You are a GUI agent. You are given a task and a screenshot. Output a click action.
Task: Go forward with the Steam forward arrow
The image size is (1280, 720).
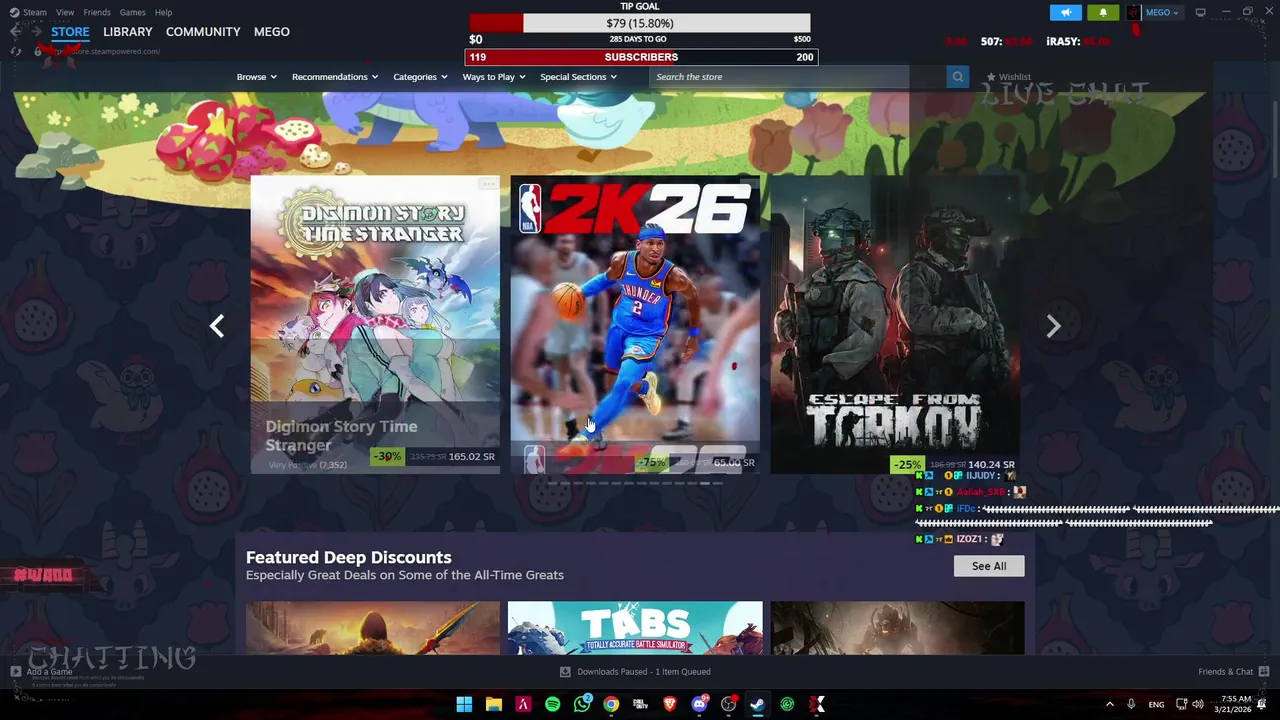(x=36, y=32)
